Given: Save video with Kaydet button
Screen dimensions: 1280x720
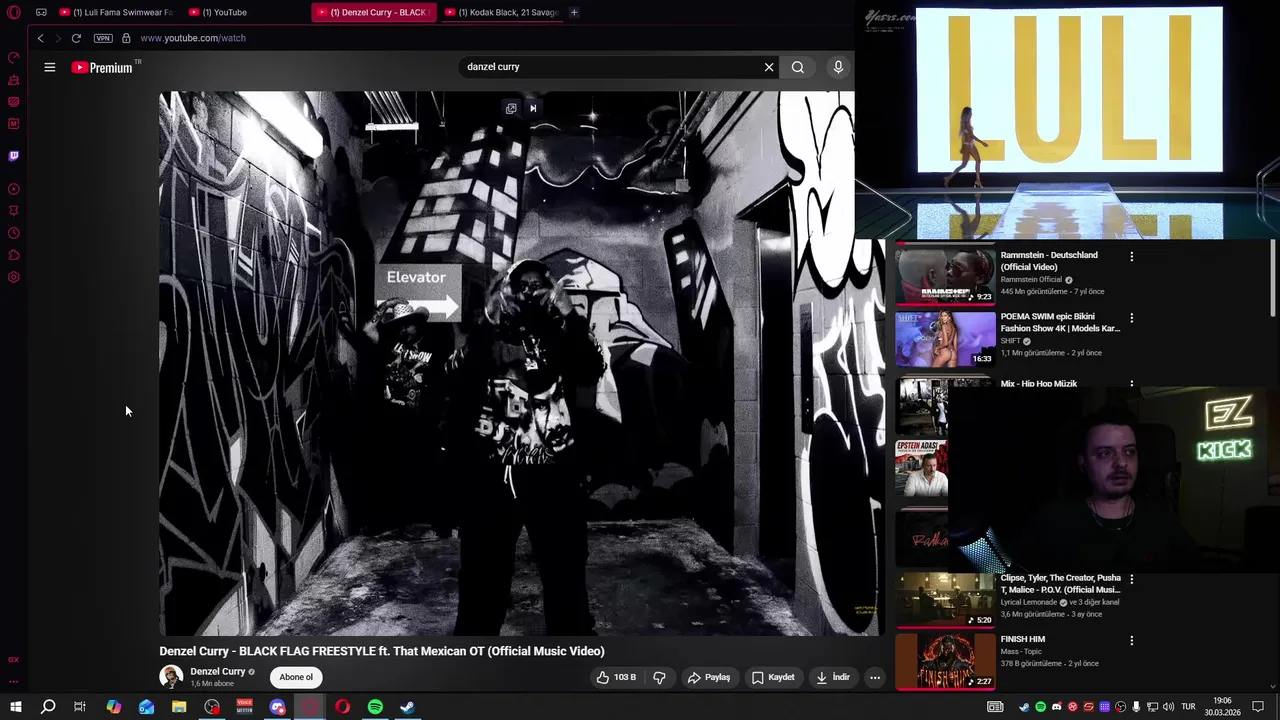Looking at the screenshot, I should click(773, 677).
